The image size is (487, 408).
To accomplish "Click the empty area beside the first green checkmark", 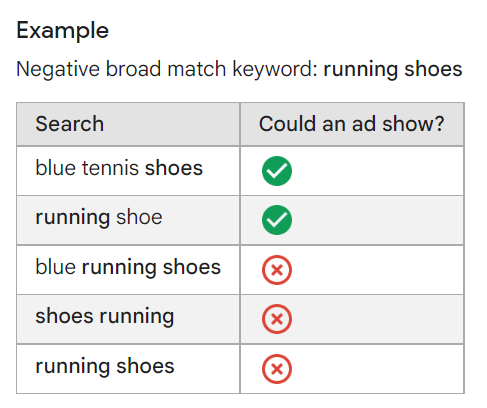I will click(377, 171).
